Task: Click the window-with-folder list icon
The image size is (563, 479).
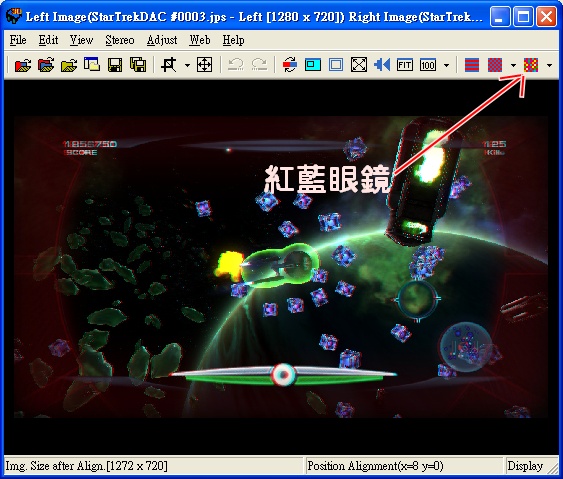Action: pyautogui.click(x=92, y=65)
